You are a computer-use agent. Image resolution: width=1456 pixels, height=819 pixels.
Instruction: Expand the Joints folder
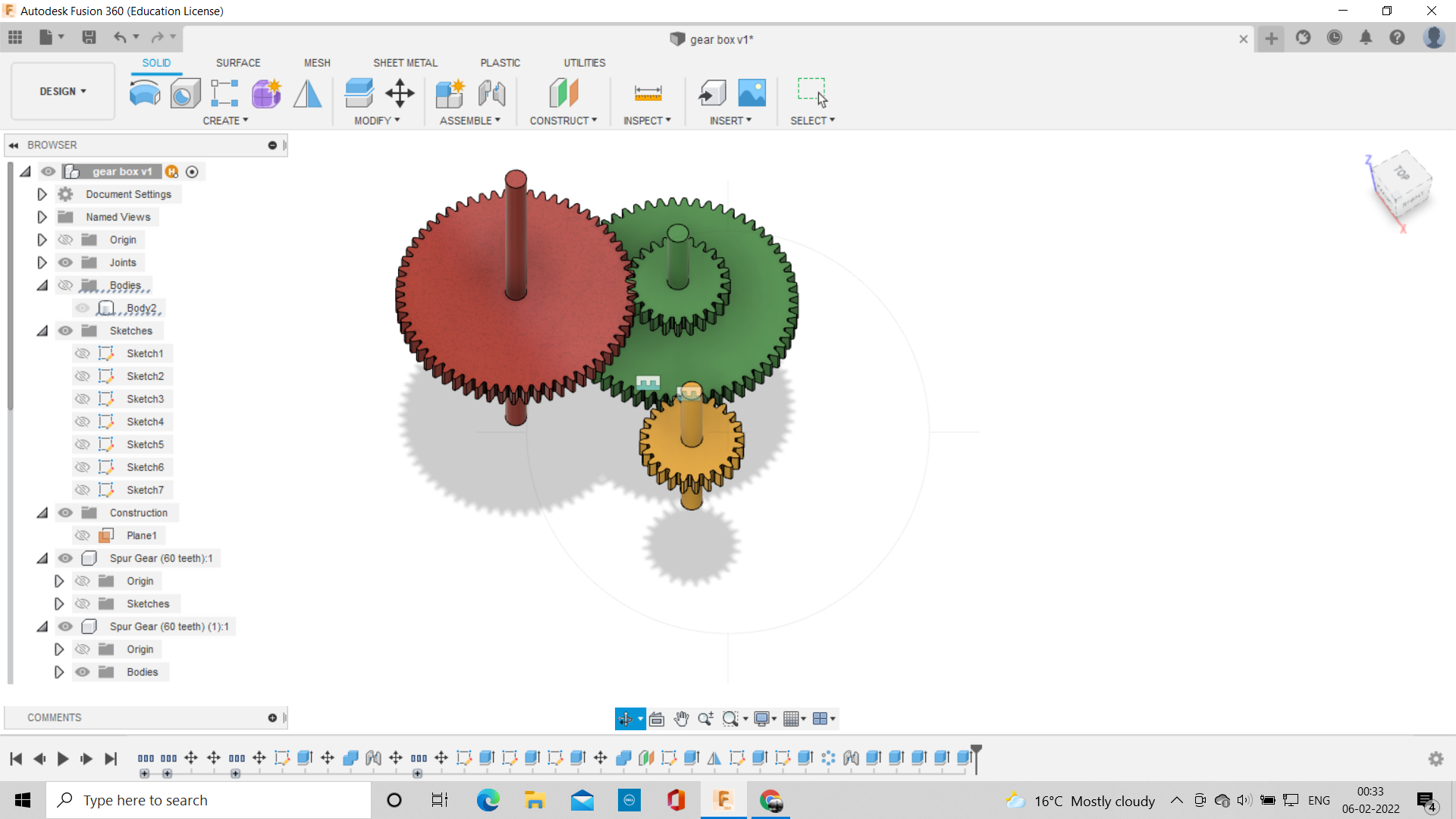point(42,262)
